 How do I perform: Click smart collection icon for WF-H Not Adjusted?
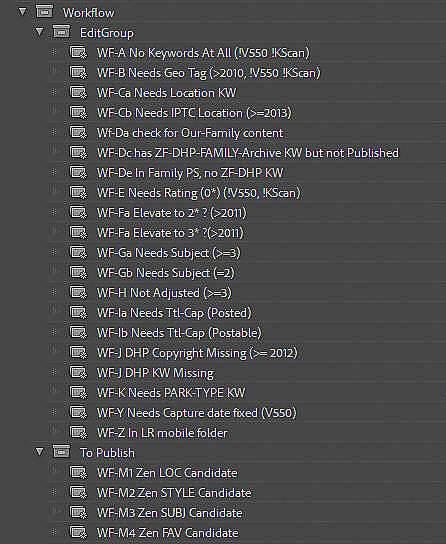tap(78, 293)
